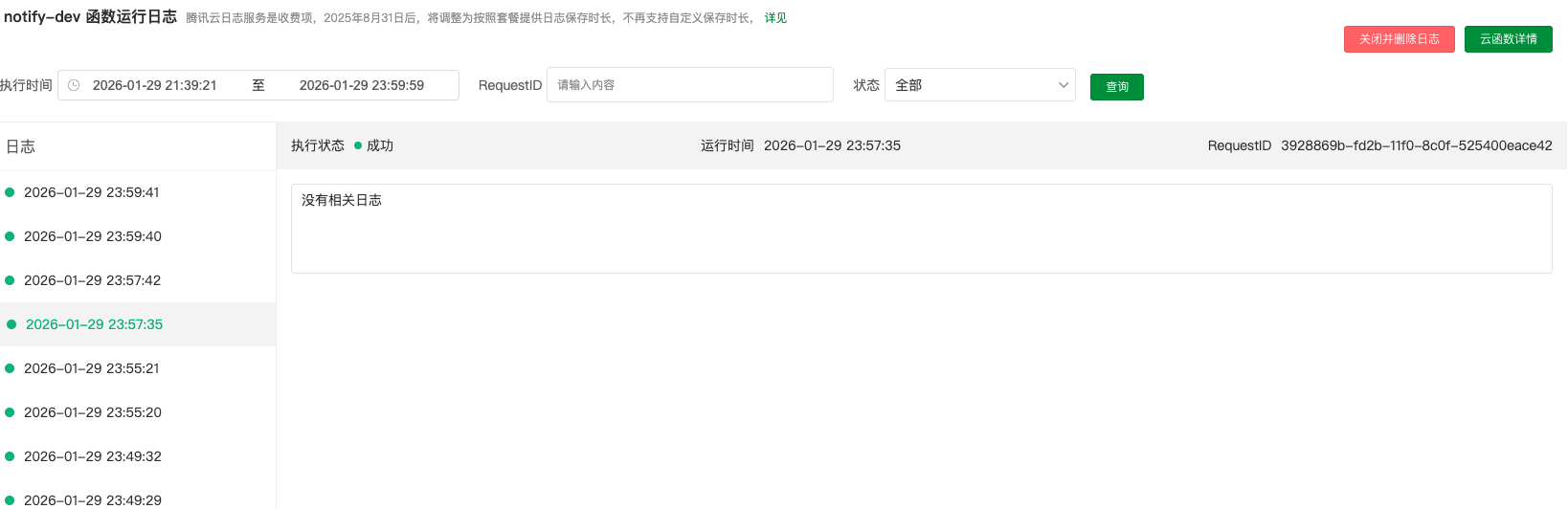Open 云函数详情 page

1508,39
